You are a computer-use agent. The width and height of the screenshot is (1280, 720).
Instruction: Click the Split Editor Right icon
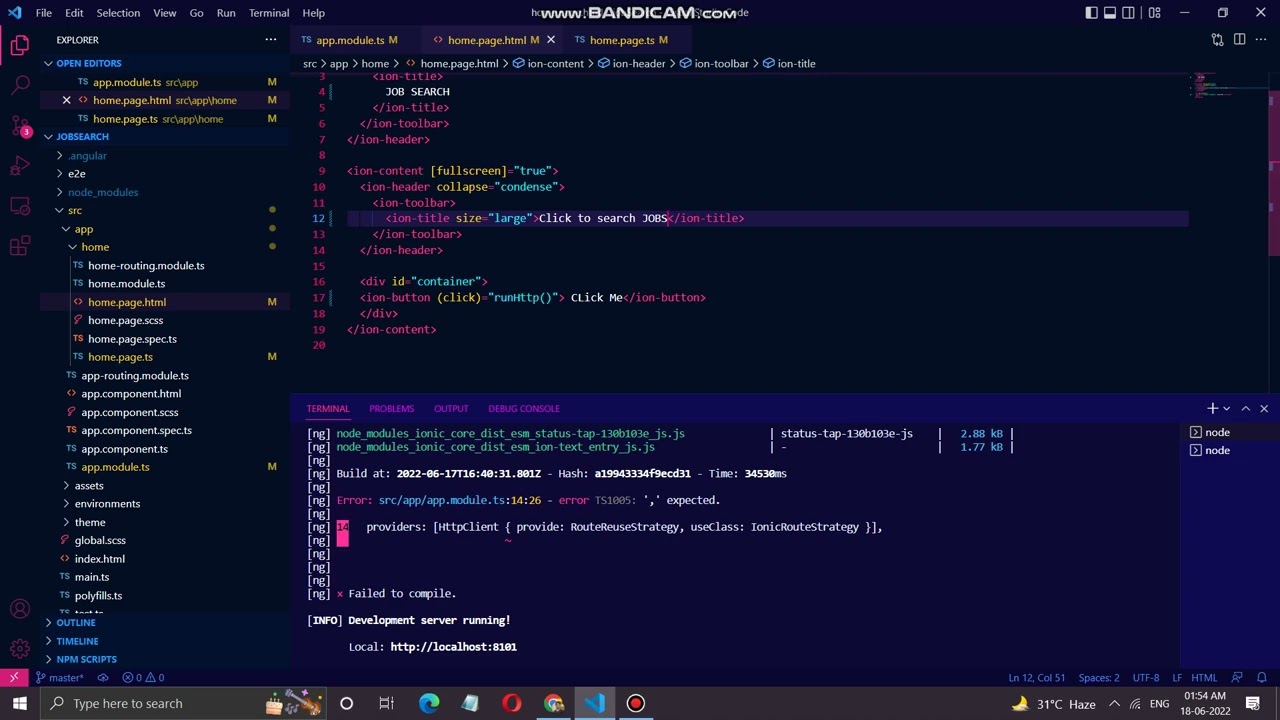point(1239,40)
